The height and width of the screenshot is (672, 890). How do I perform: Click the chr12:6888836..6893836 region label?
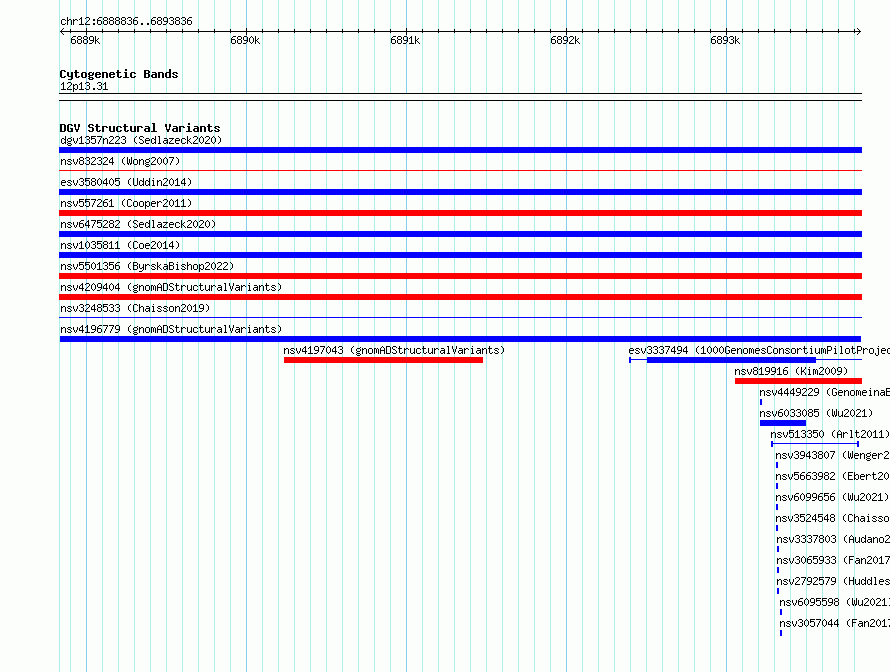126,21
